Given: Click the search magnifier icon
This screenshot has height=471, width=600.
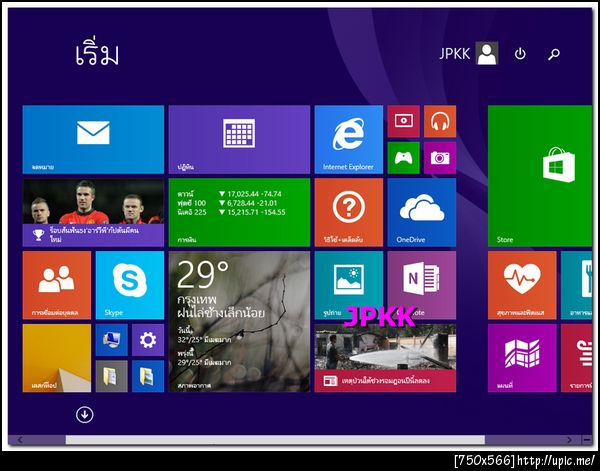Looking at the screenshot, I should tap(554, 54).
